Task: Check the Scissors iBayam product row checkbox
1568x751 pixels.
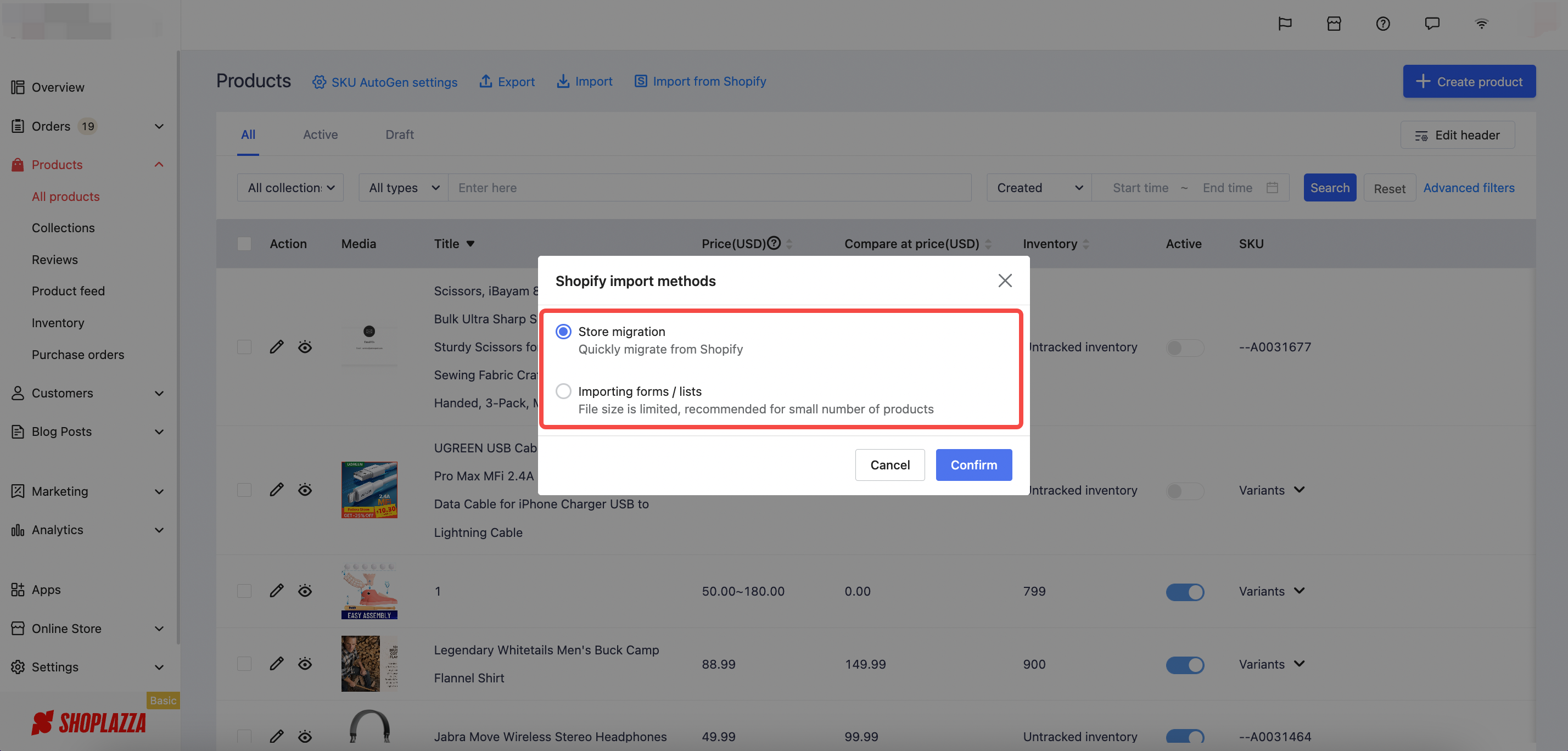Action: pos(244,346)
